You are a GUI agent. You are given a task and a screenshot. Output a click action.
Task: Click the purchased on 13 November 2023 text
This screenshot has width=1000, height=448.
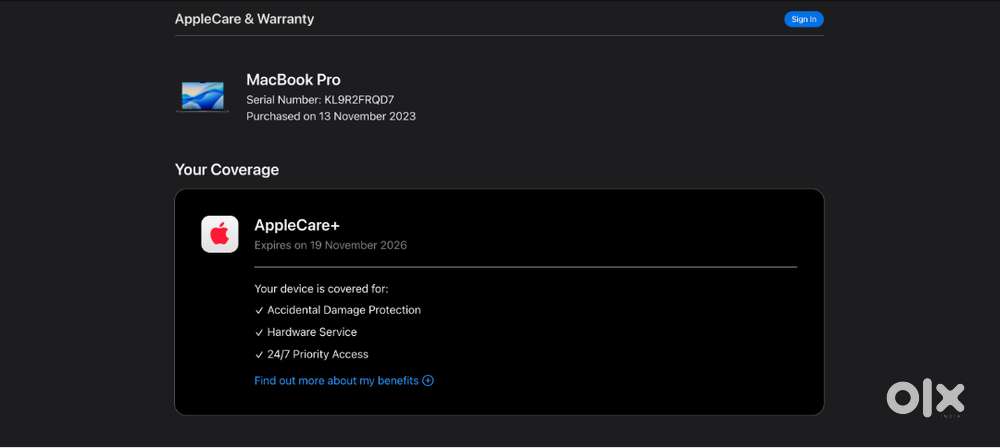point(331,116)
